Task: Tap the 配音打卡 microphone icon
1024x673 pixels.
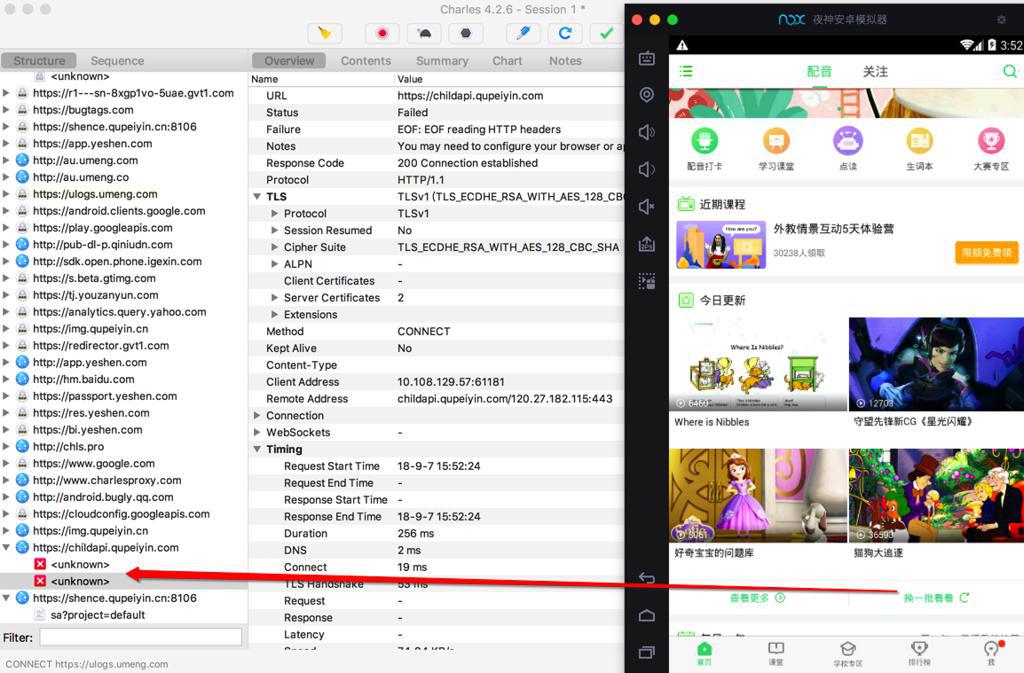Action: 704,140
